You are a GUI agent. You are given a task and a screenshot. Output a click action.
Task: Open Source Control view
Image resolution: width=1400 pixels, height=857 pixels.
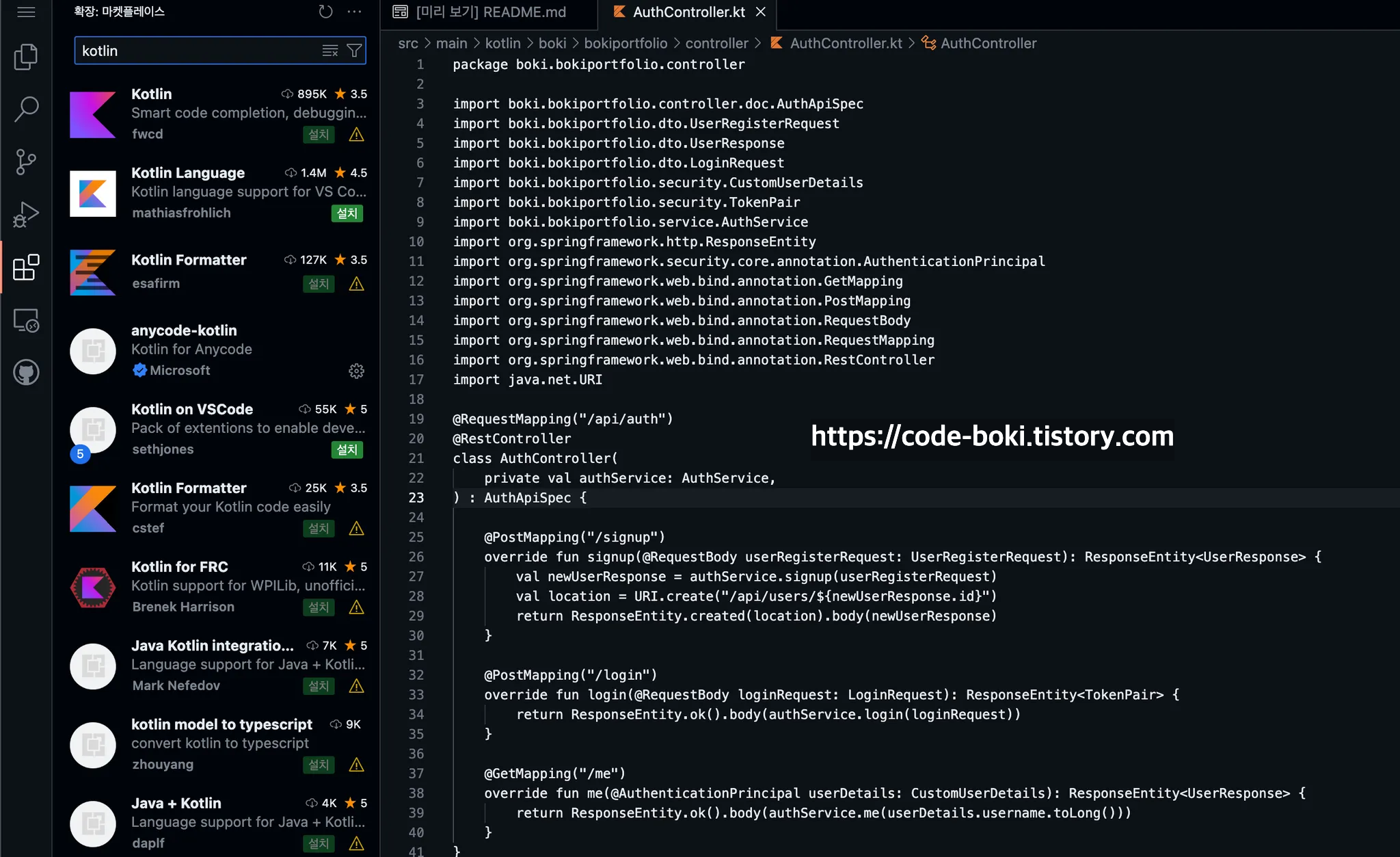[26, 161]
